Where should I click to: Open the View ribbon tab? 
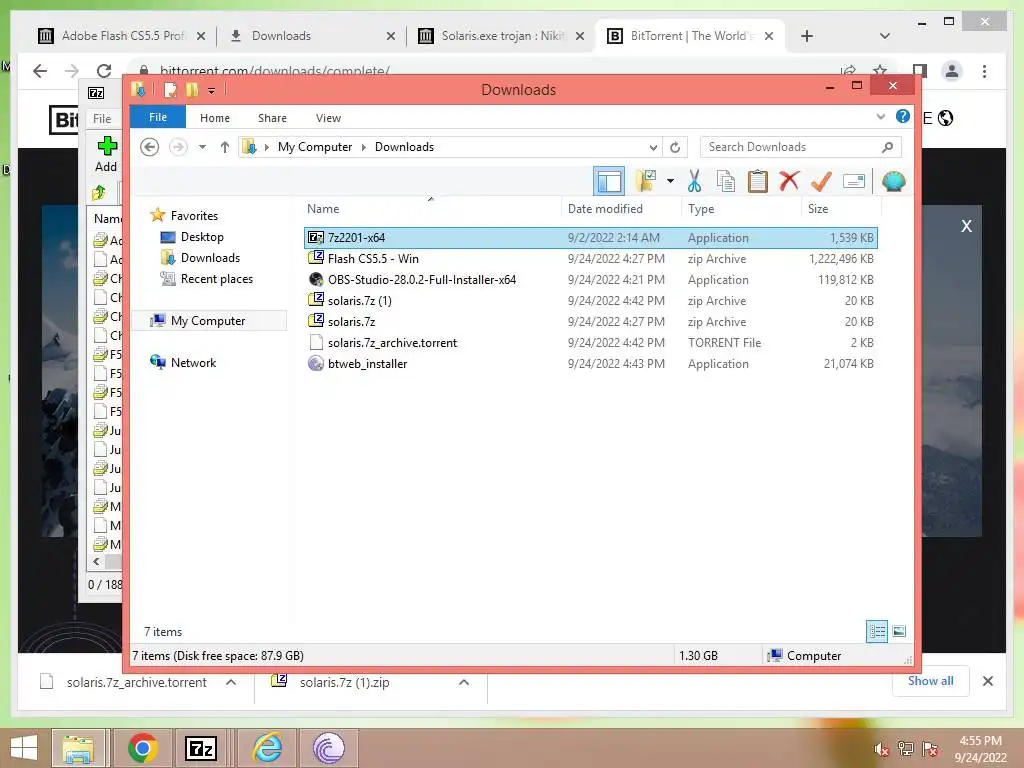[328, 118]
